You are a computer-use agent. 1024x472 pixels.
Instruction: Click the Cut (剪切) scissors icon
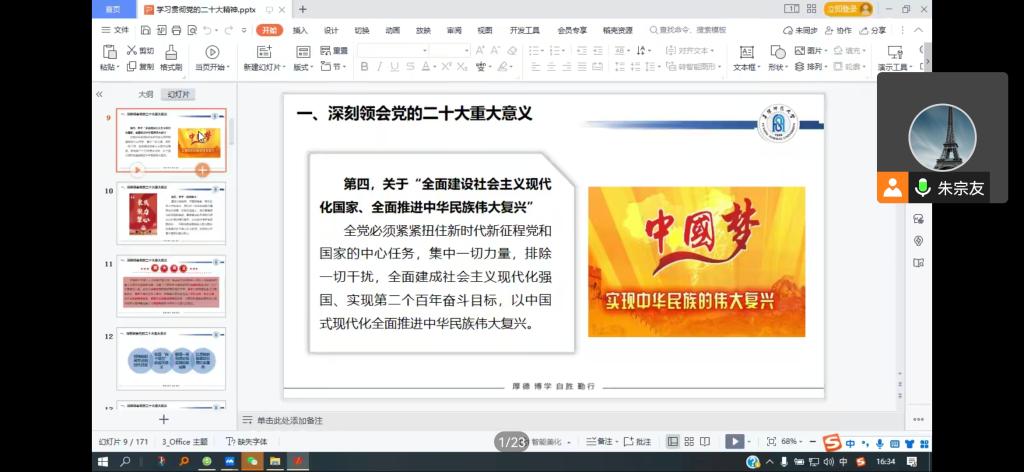[x=132, y=50]
